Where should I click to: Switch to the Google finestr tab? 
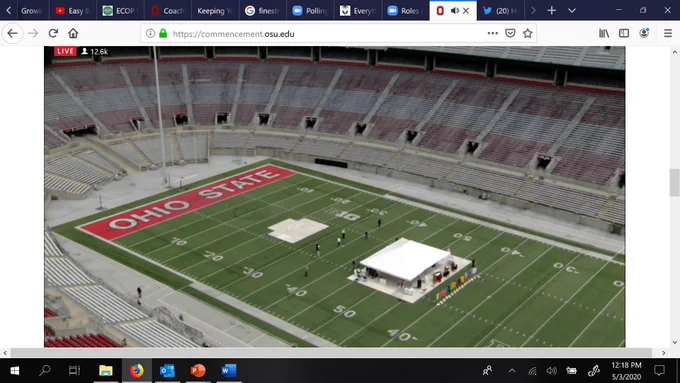(x=263, y=11)
